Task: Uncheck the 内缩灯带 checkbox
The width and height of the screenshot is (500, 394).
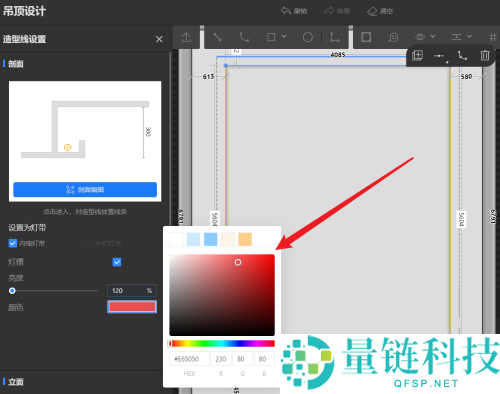Action: [x=13, y=243]
